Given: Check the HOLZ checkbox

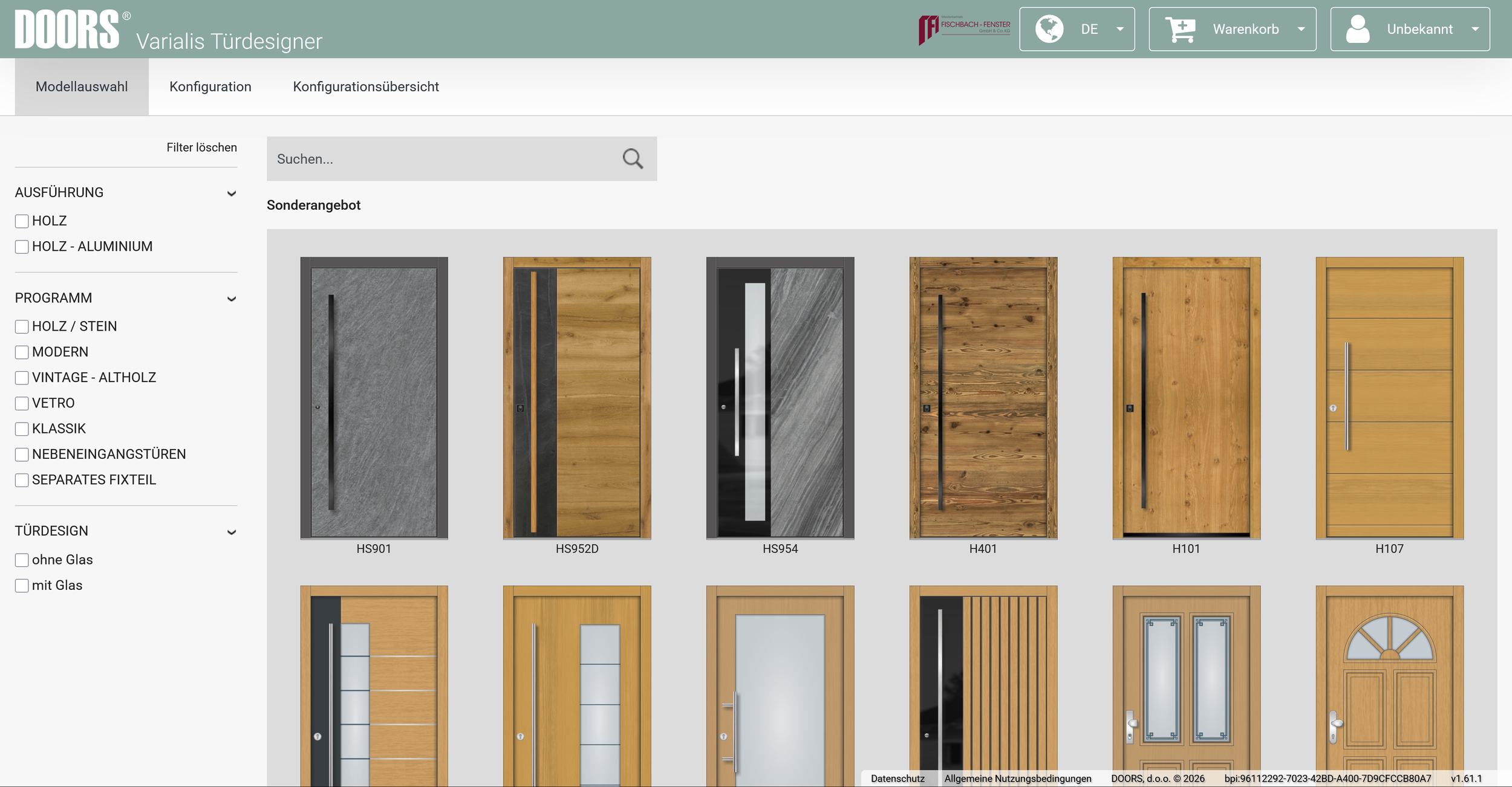Looking at the screenshot, I should click(x=22, y=221).
